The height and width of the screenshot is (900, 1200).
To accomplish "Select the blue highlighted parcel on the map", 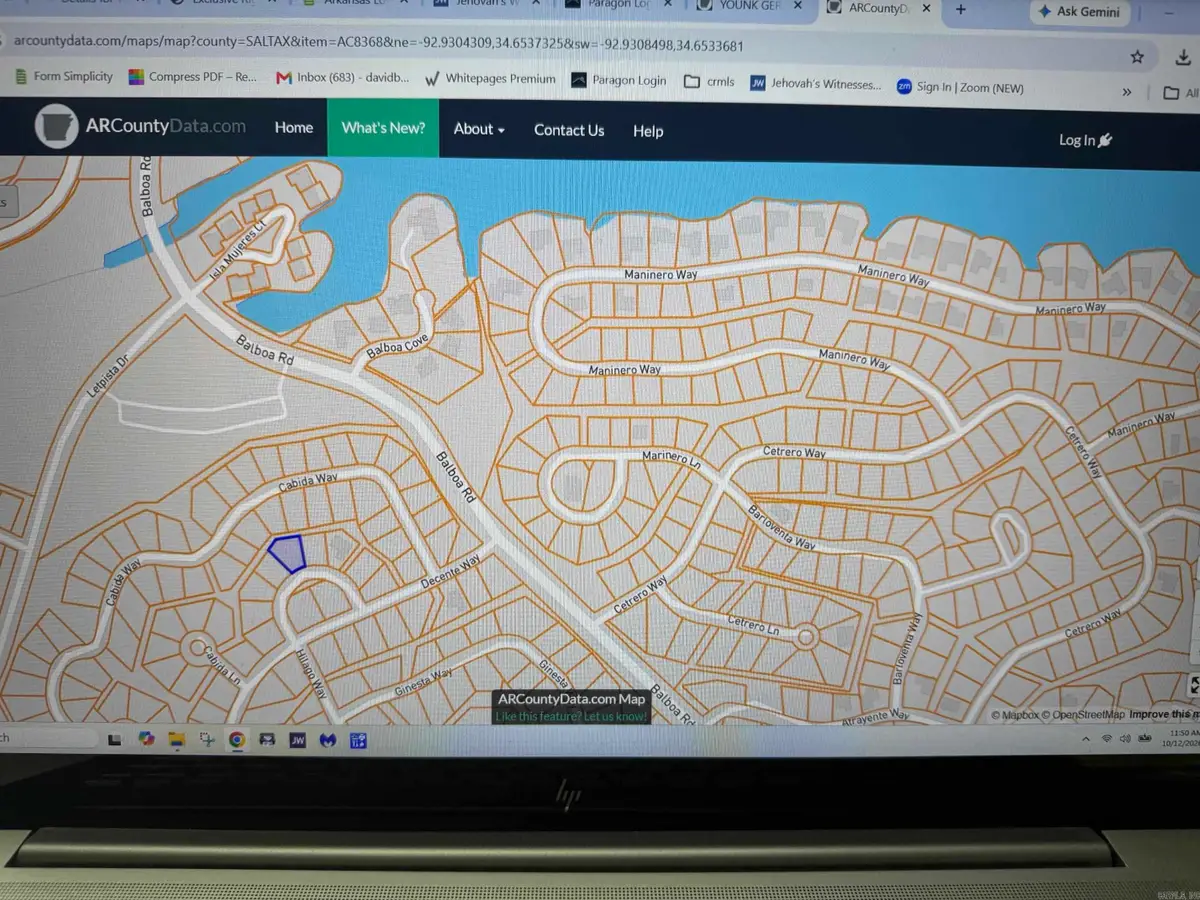I will (x=287, y=553).
